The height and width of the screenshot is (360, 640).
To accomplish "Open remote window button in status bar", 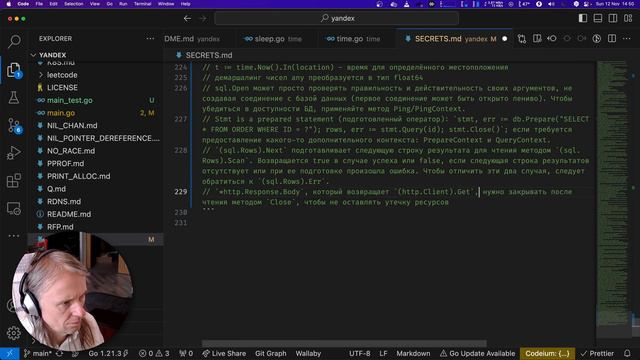I will tap(10, 353).
